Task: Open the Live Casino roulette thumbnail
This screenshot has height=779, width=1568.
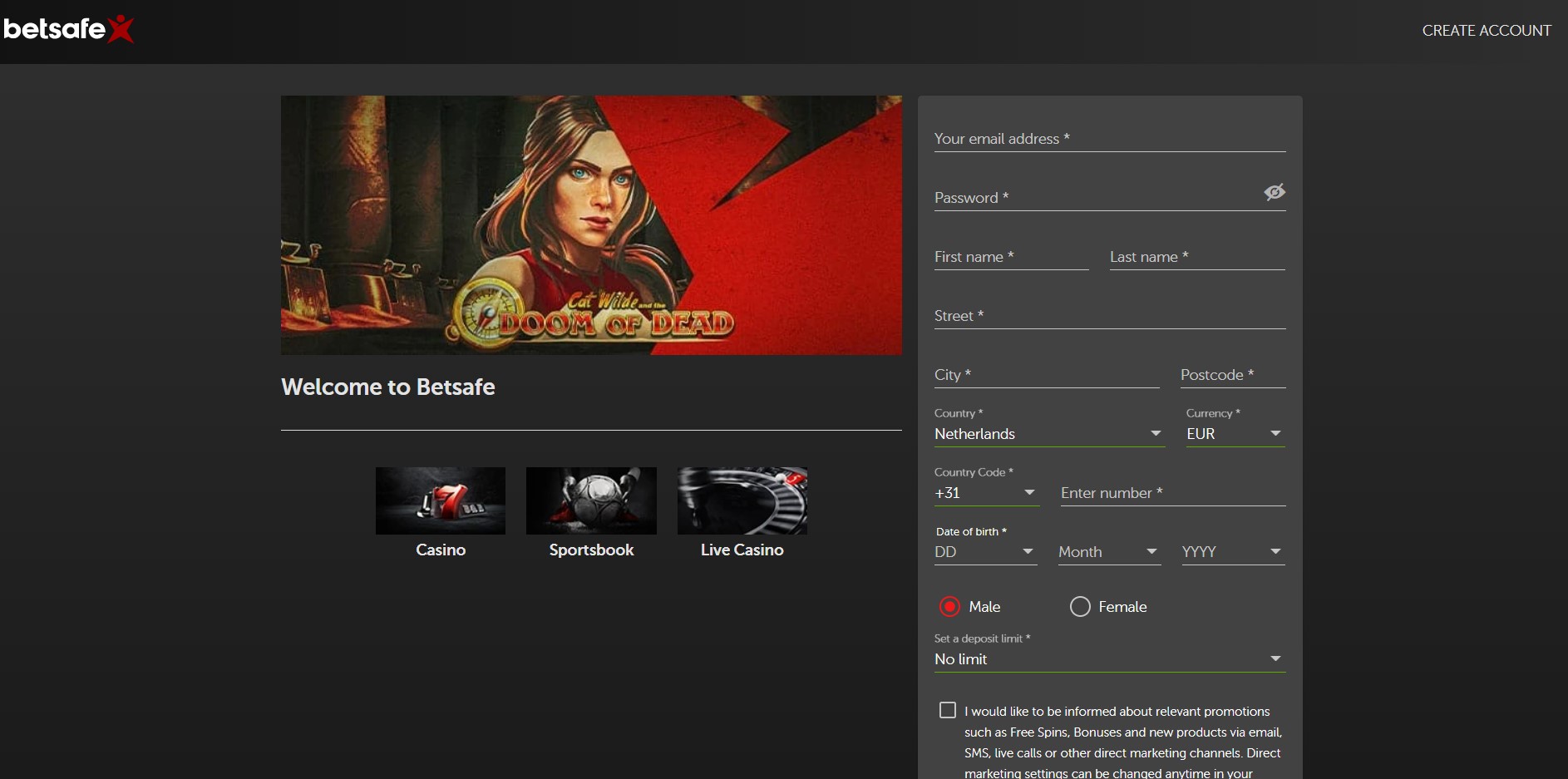Action: click(x=742, y=500)
